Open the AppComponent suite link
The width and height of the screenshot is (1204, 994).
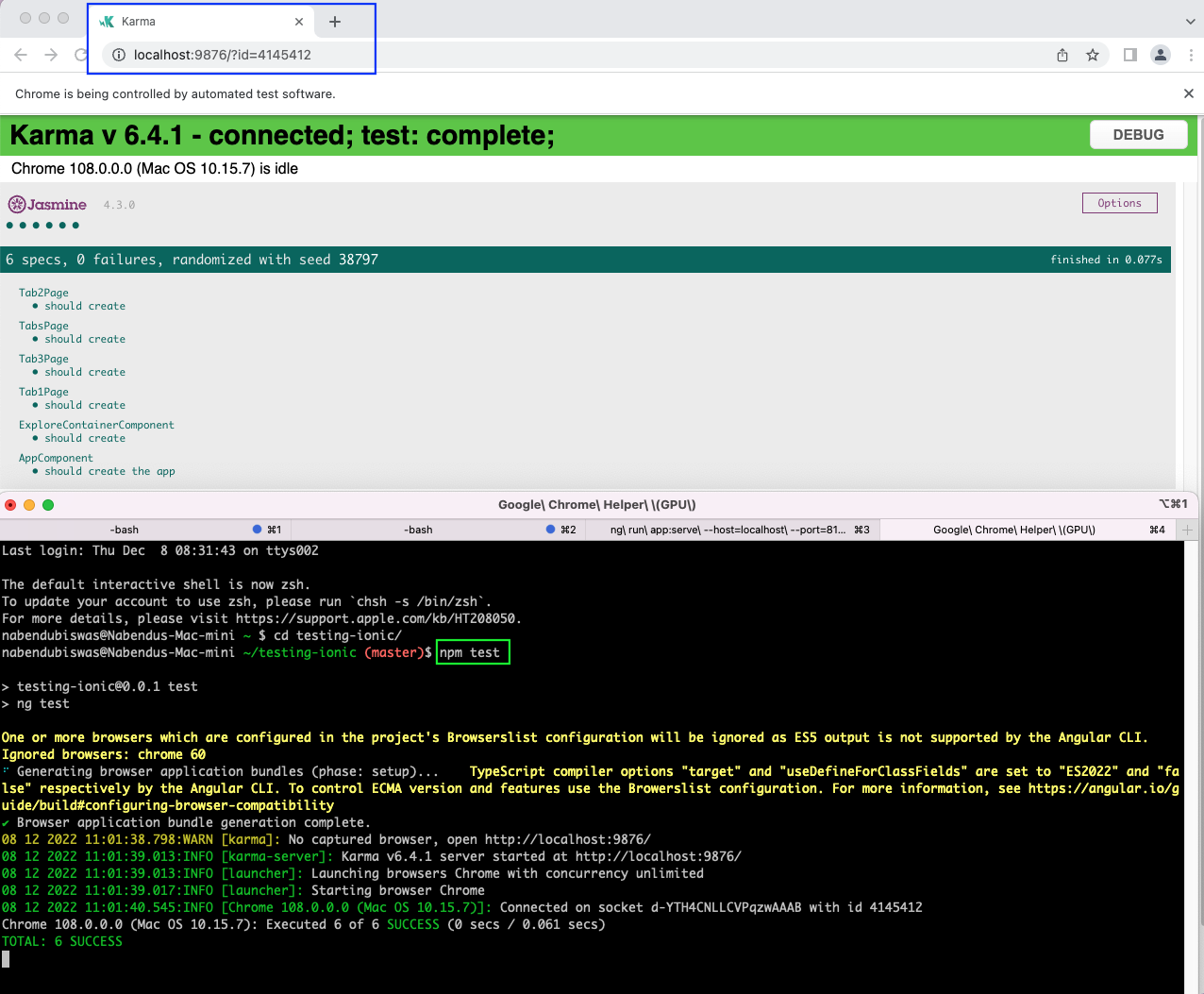(56, 458)
